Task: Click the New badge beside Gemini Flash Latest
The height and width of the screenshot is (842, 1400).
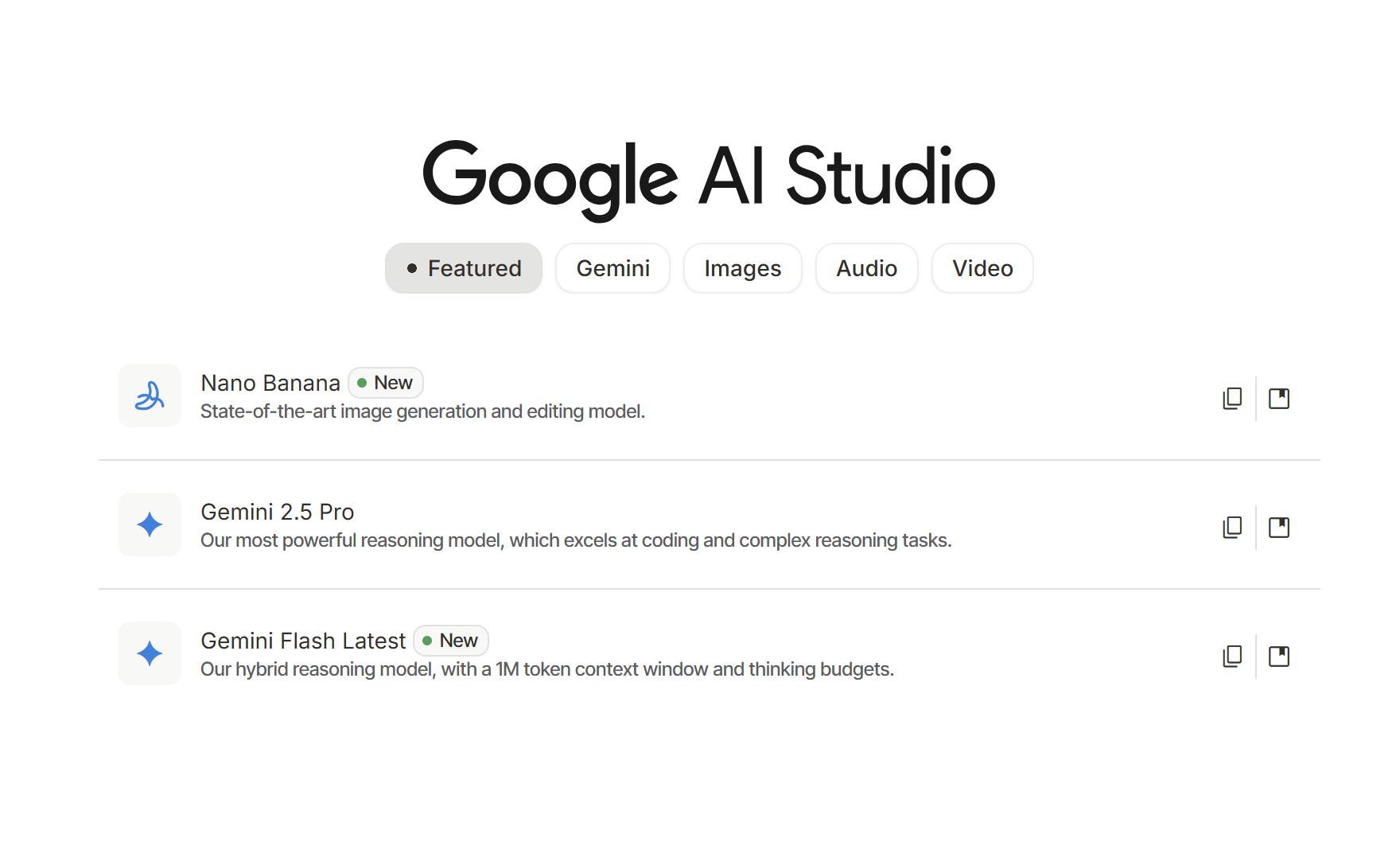Action: [451, 641]
